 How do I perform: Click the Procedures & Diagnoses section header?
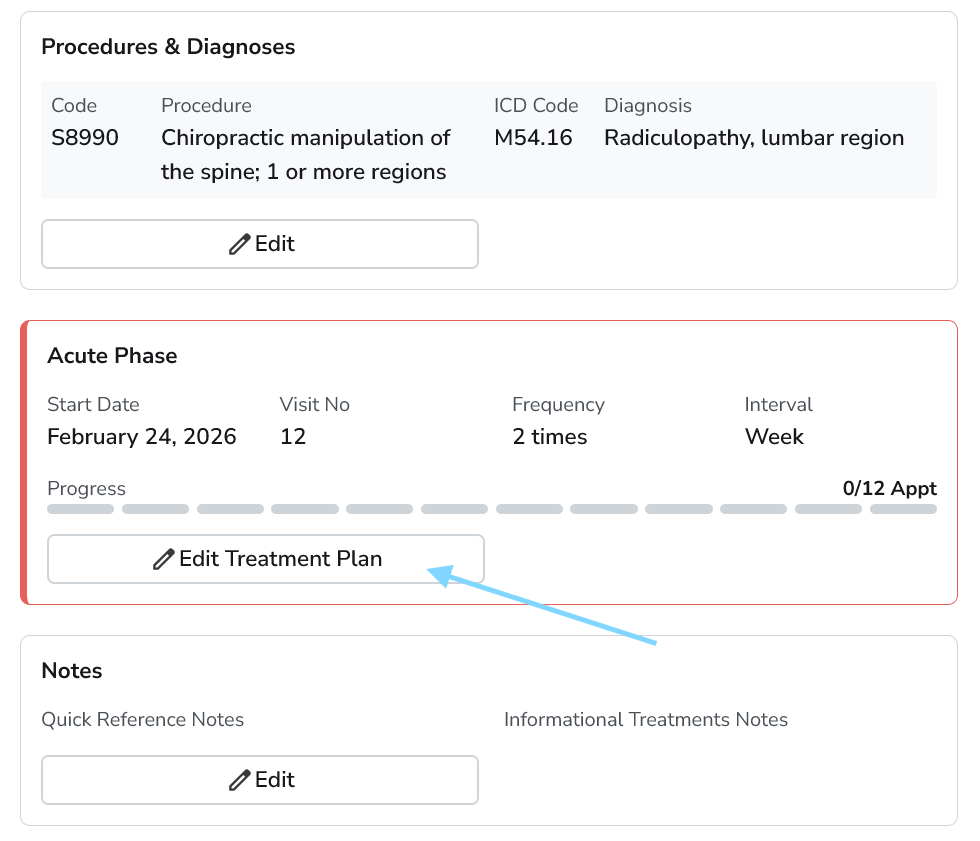coord(168,46)
